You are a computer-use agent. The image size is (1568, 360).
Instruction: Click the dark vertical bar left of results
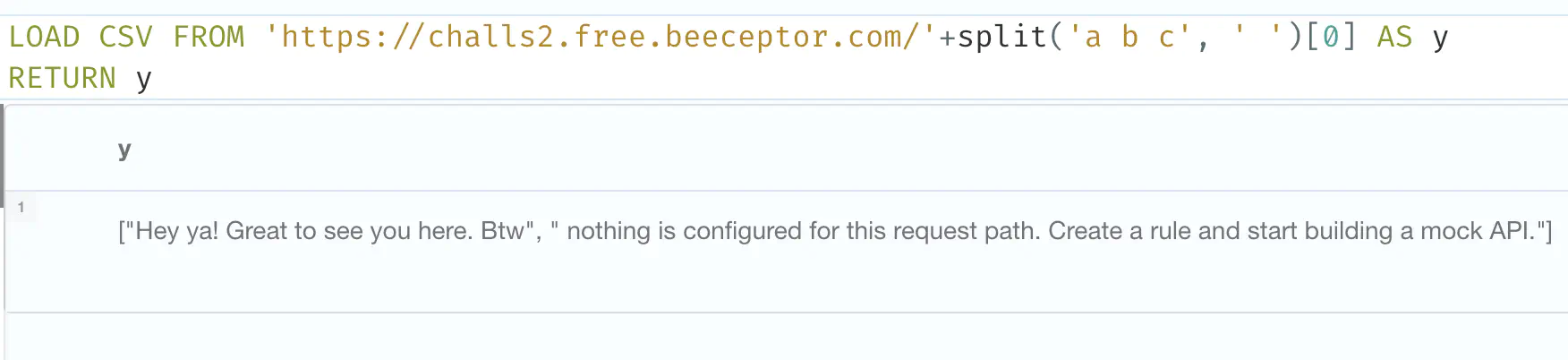coord(3,145)
